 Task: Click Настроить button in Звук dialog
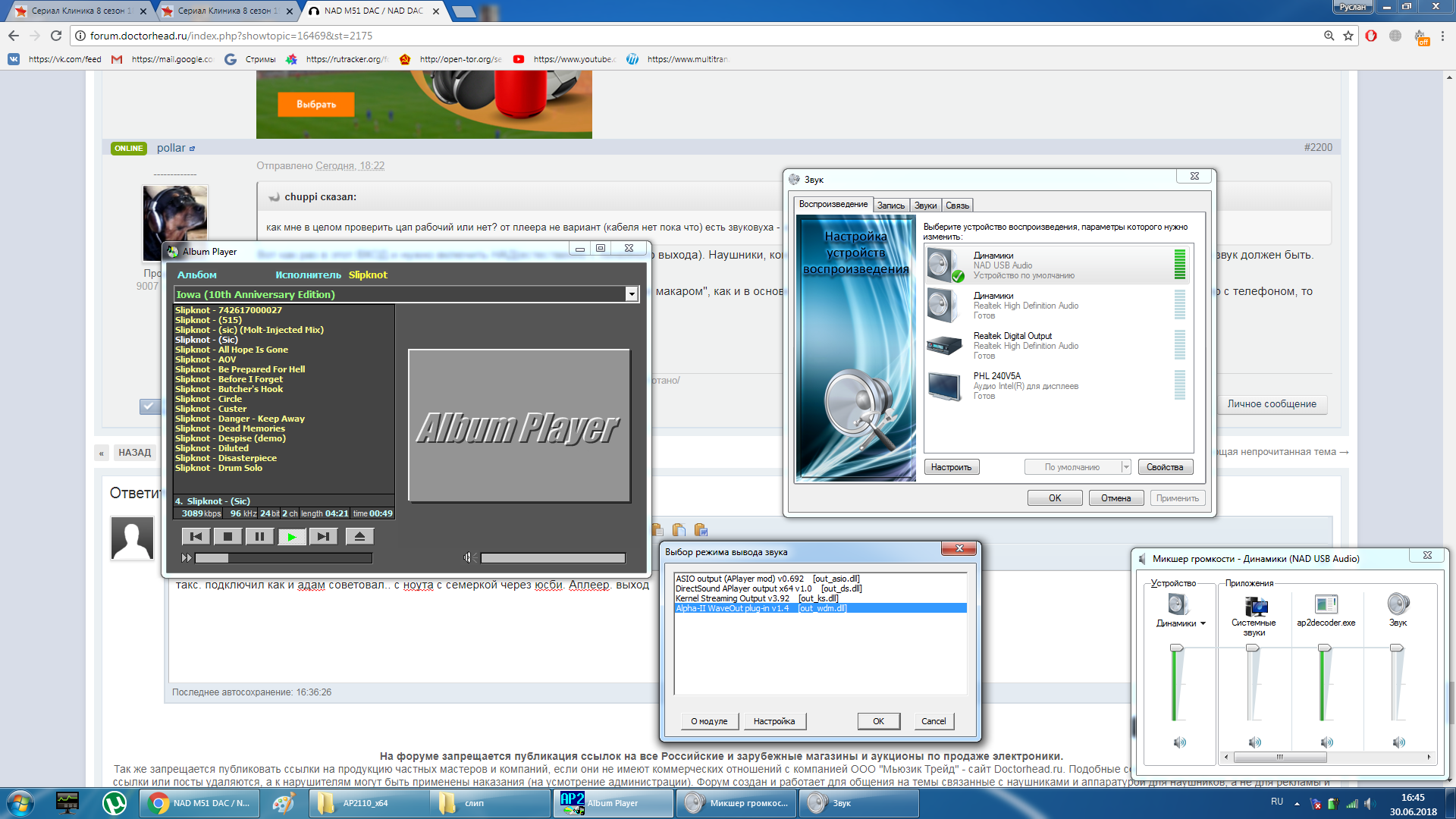(x=951, y=467)
